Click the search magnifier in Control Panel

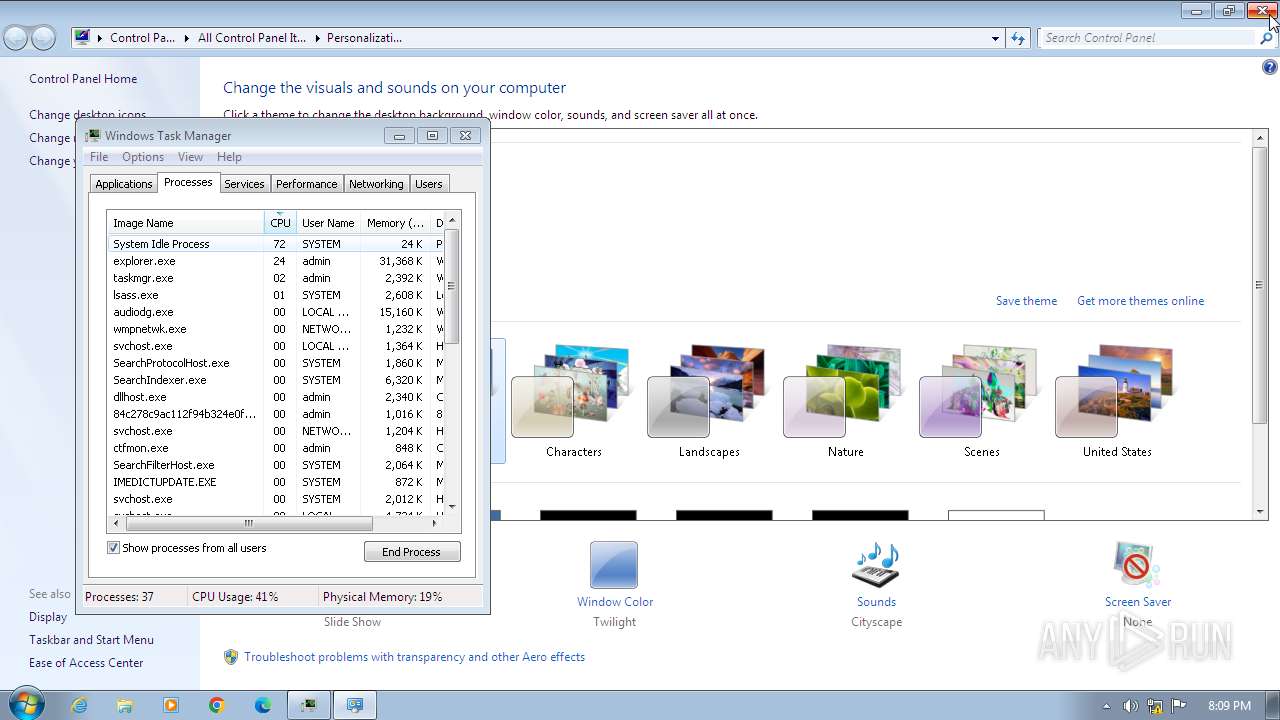point(1266,38)
